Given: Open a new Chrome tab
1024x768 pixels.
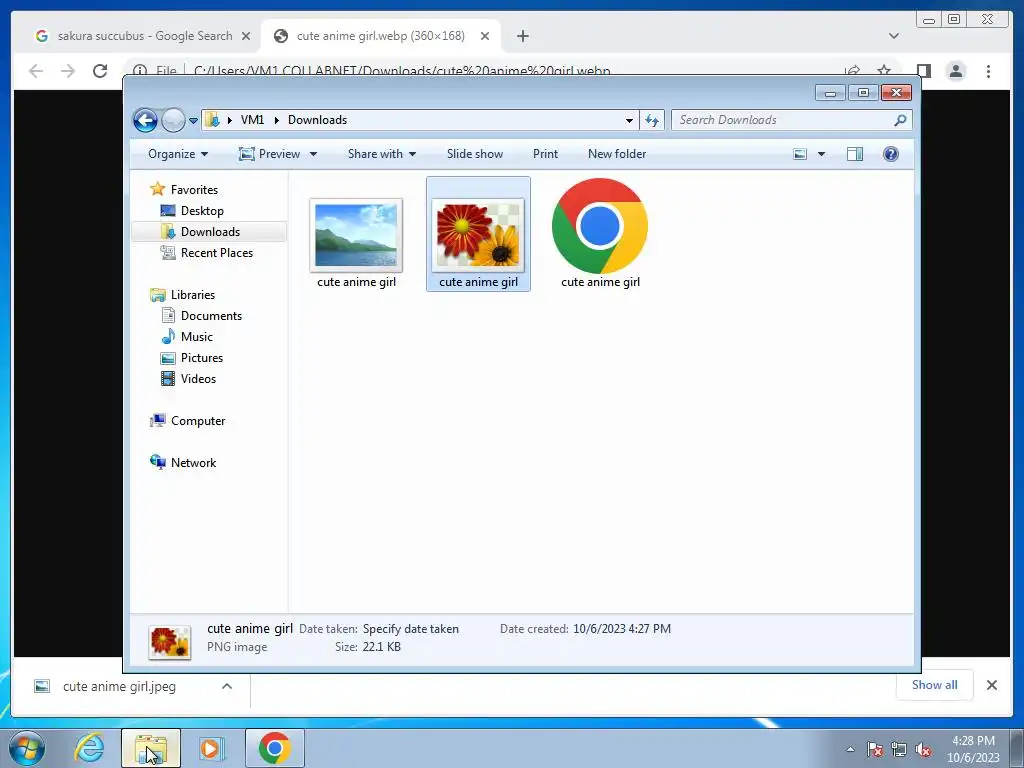Looking at the screenshot, I should tap(522, 37).
